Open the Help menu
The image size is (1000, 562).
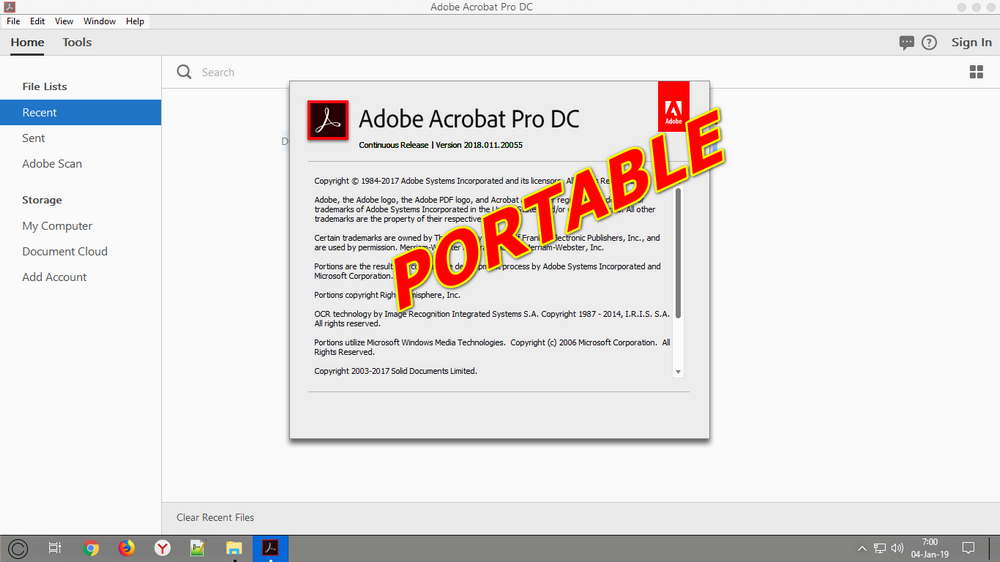click(135, 21)
